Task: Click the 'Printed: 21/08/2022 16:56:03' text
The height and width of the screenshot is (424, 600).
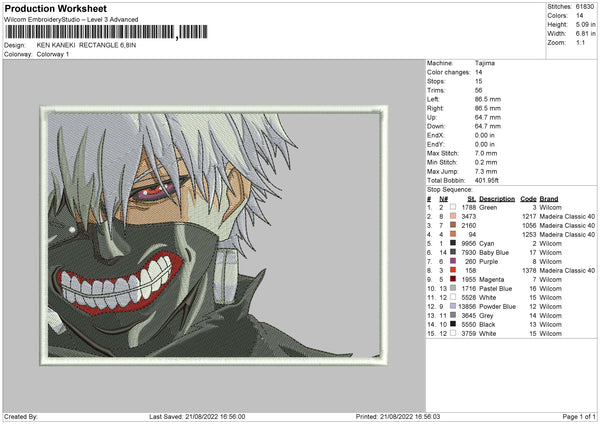Action: pos(398,416)
